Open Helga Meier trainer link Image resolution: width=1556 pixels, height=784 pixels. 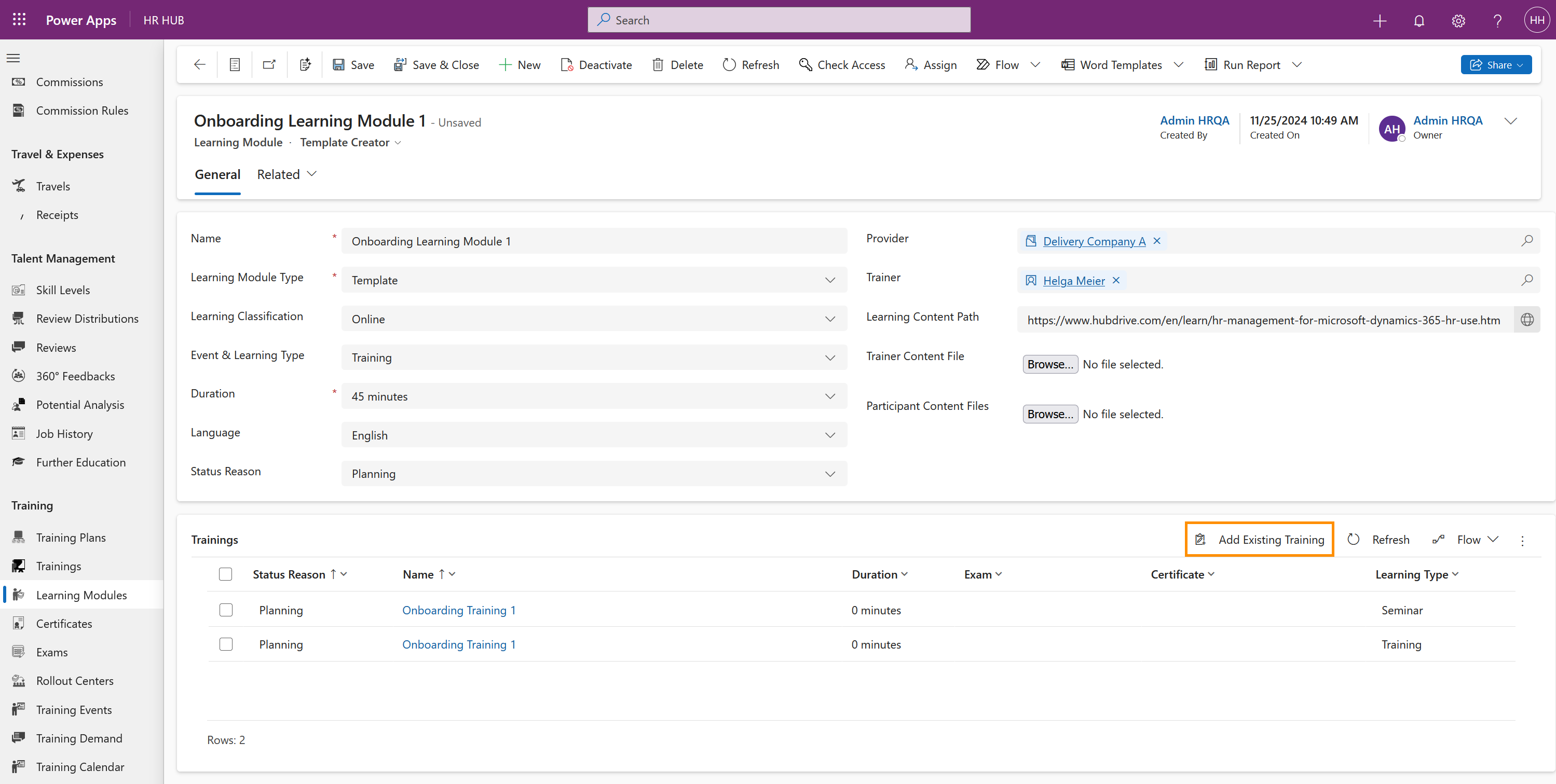point(1073,280)
